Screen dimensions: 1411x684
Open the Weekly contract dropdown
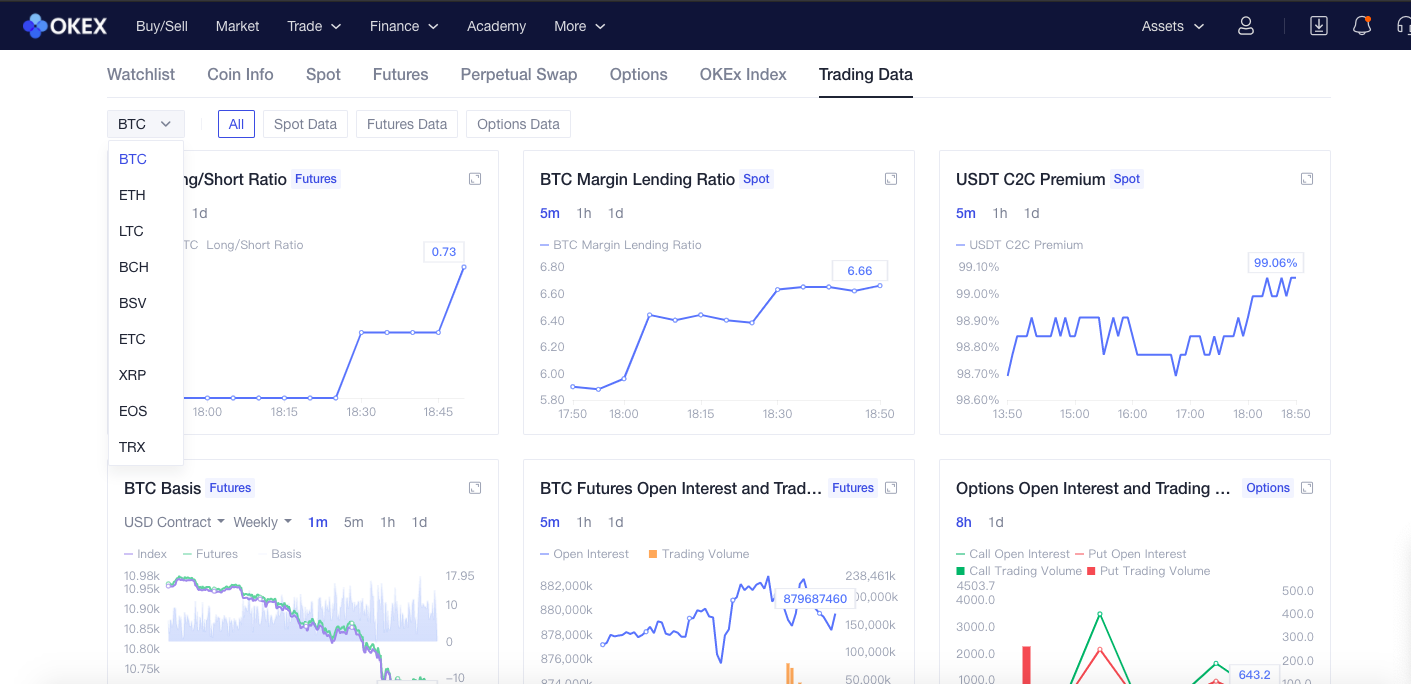262,522
